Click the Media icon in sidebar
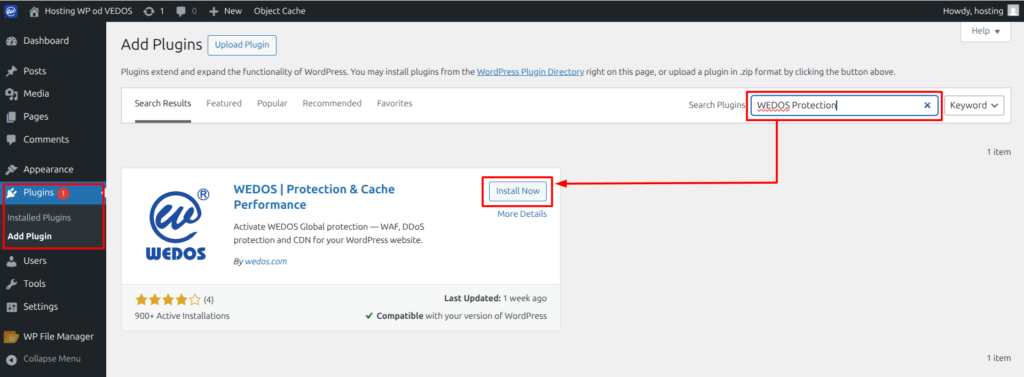 tap(11, 94)
